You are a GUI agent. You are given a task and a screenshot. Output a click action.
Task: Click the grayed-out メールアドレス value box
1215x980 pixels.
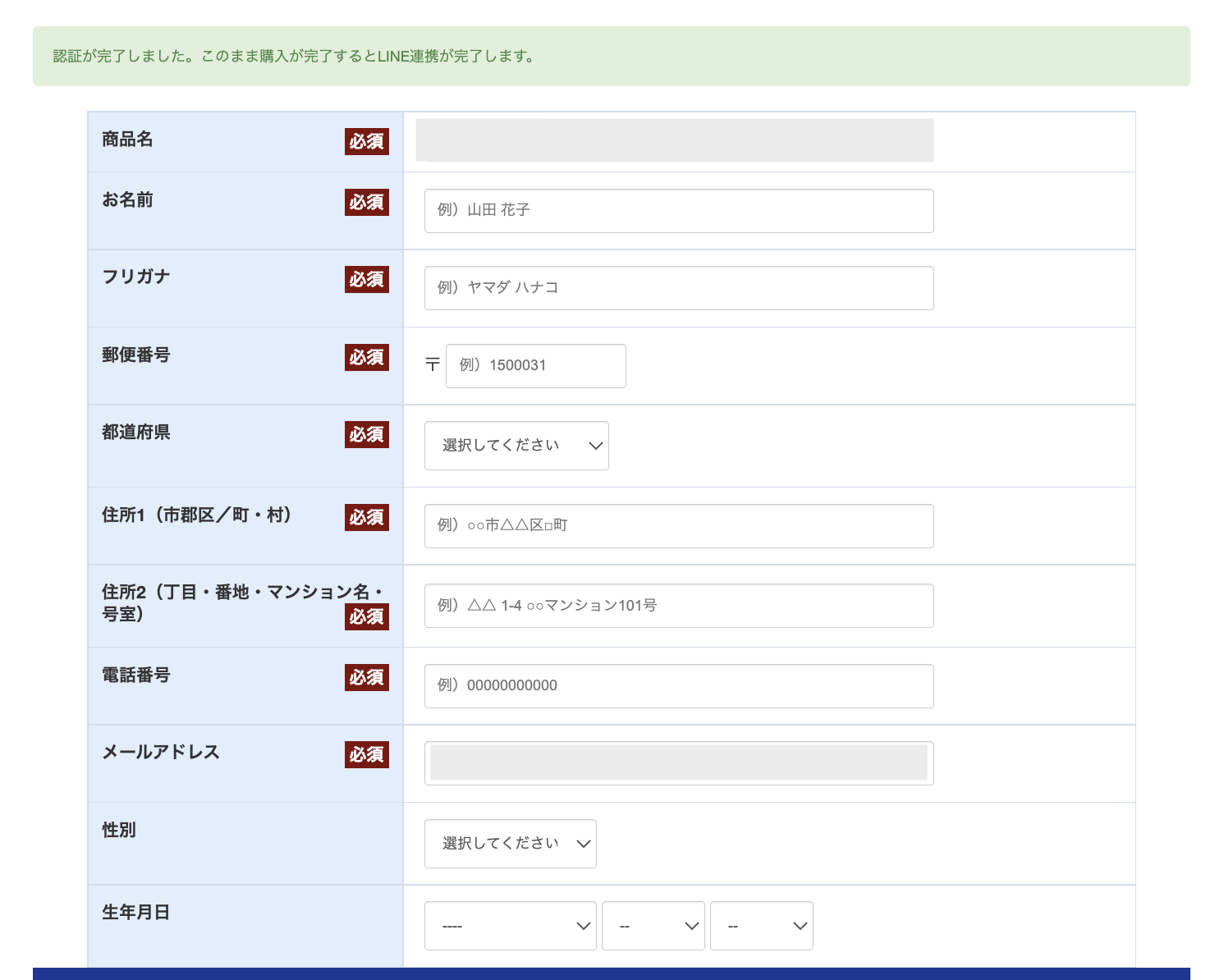[x=678, y=763]
